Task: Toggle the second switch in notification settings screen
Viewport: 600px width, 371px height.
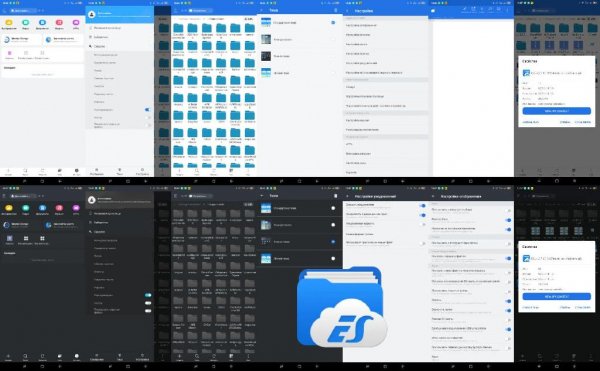Action: click(422, 215)
